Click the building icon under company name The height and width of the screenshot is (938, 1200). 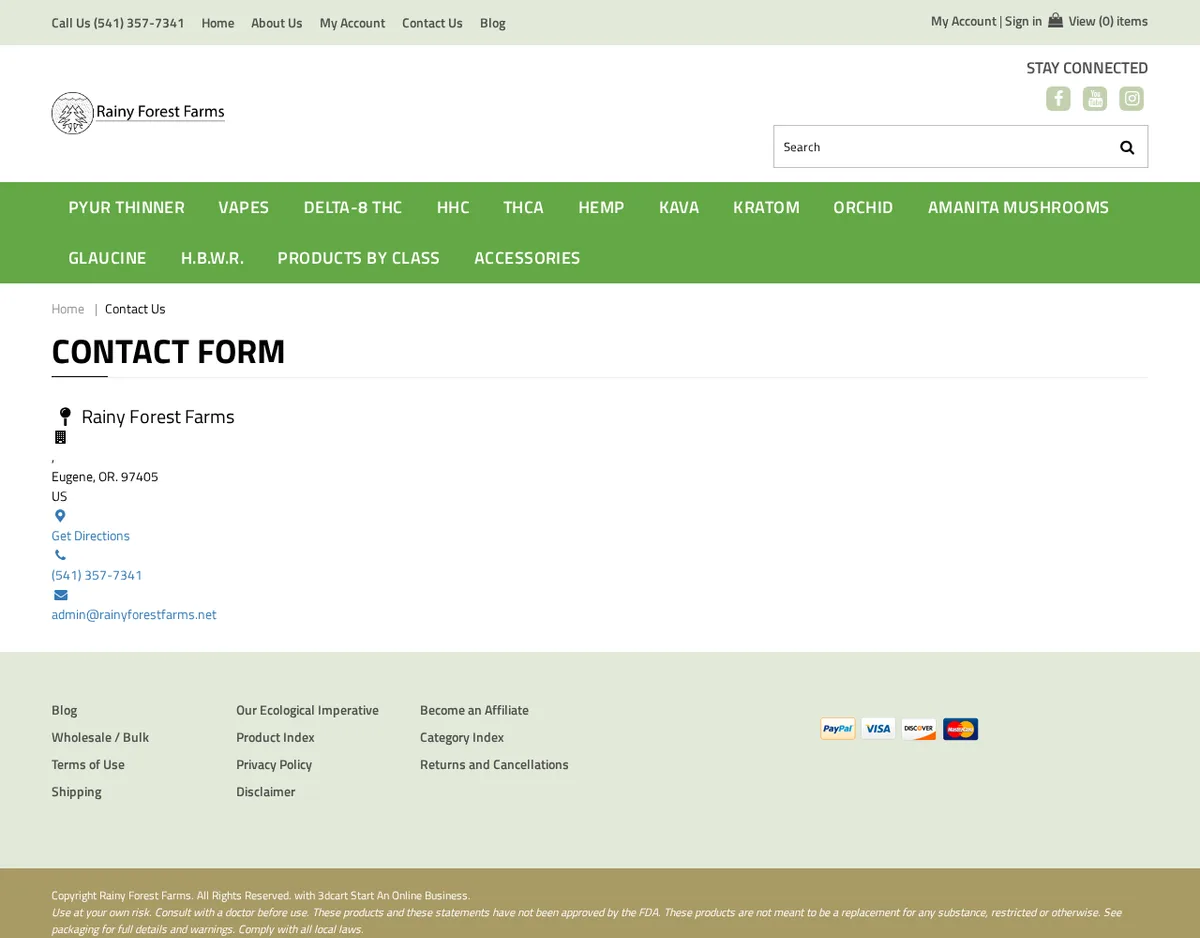click(60, 437)
